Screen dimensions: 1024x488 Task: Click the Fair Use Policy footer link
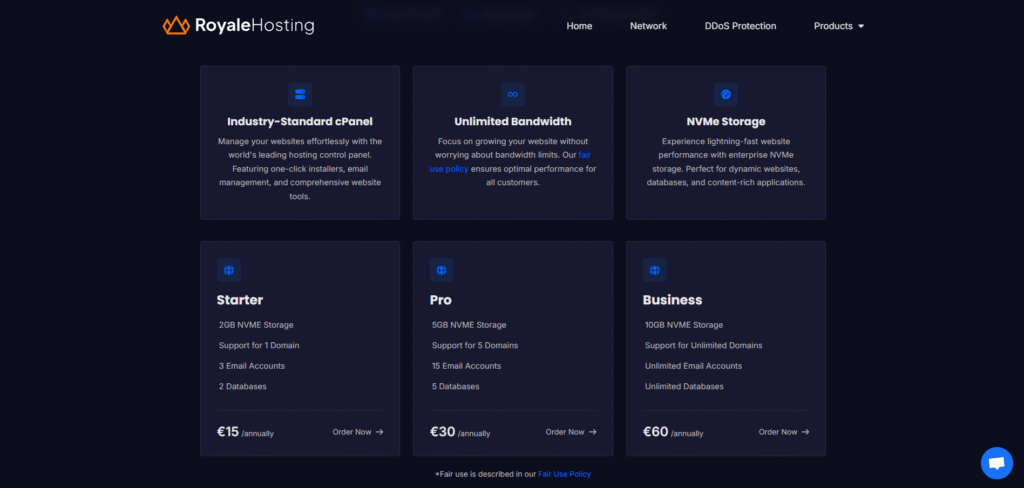(564, 474)
